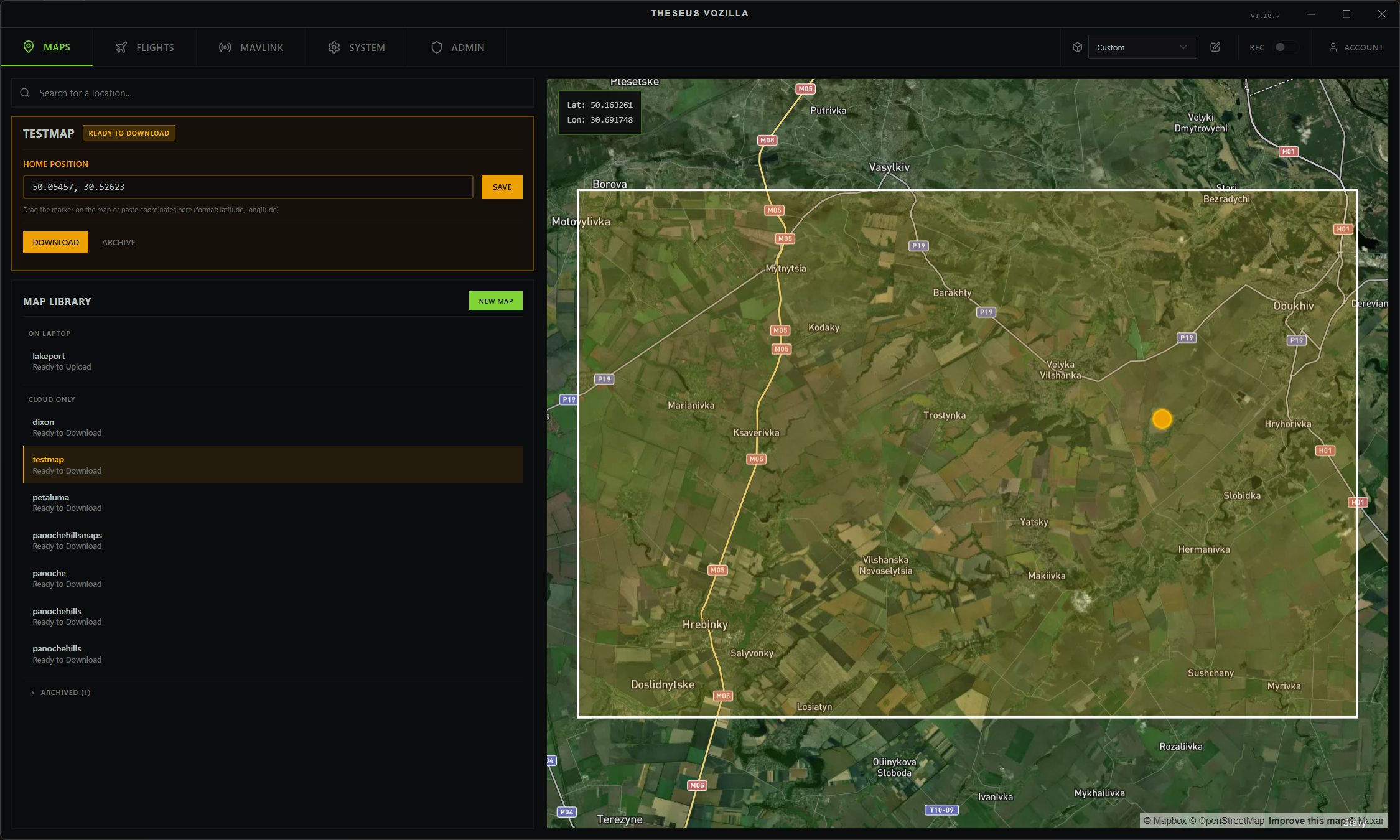Click the Mavlink signal icon
This screenshot has width=1400, height=840.
click(x=225, y=47)
